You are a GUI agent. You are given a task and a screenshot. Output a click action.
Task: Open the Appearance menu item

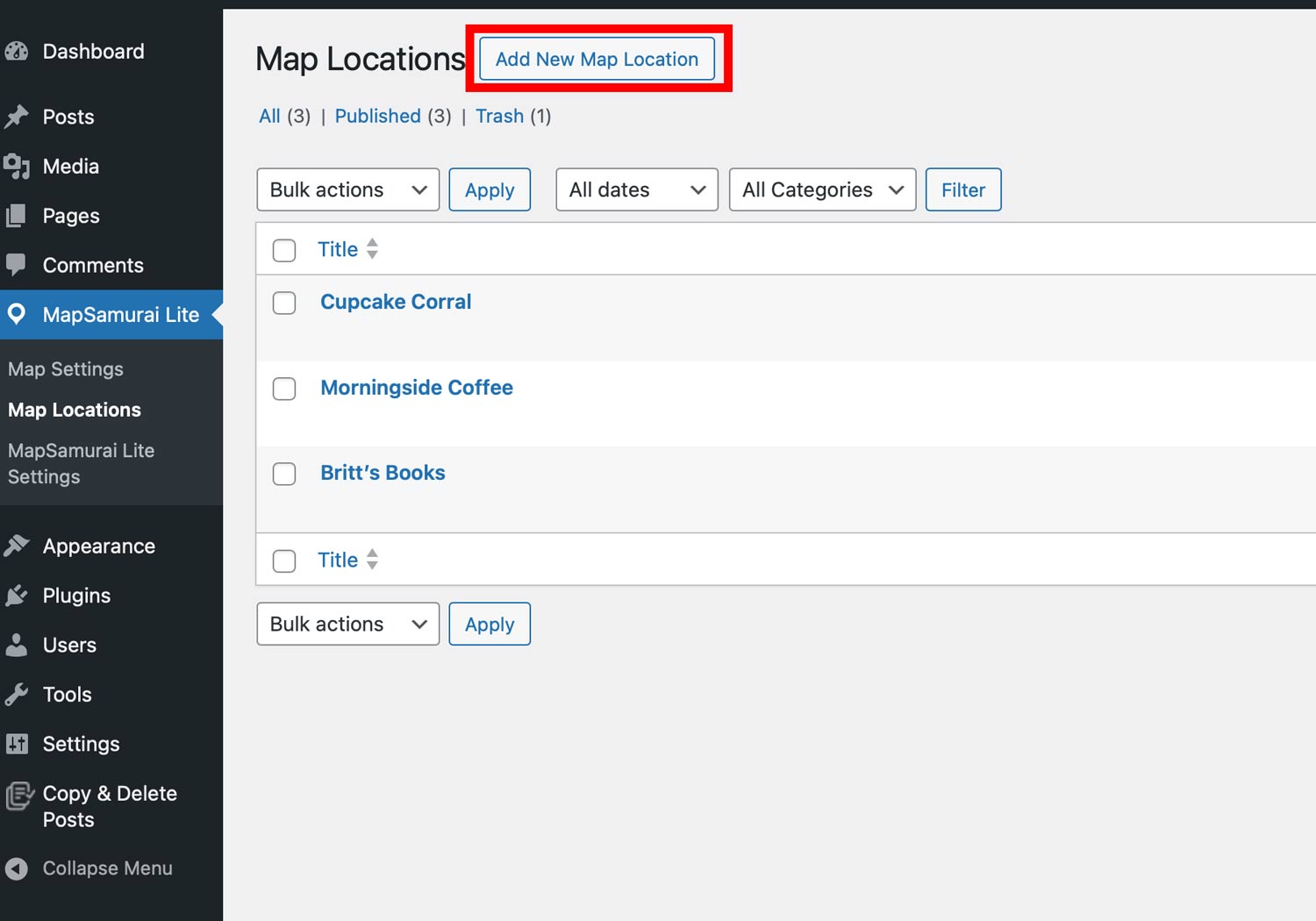click(111, 546)
